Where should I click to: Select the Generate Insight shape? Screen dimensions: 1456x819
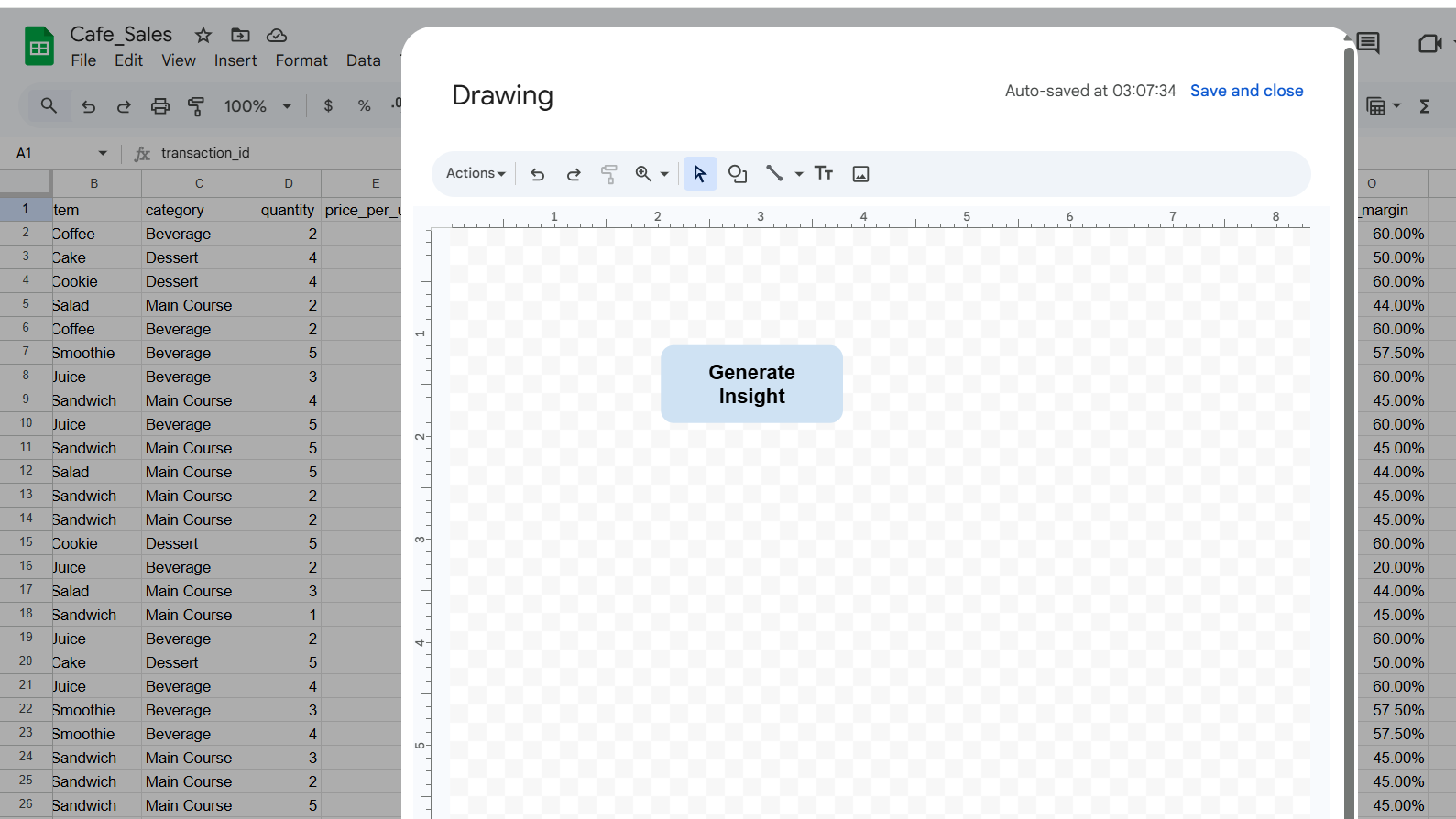[751, 384]
